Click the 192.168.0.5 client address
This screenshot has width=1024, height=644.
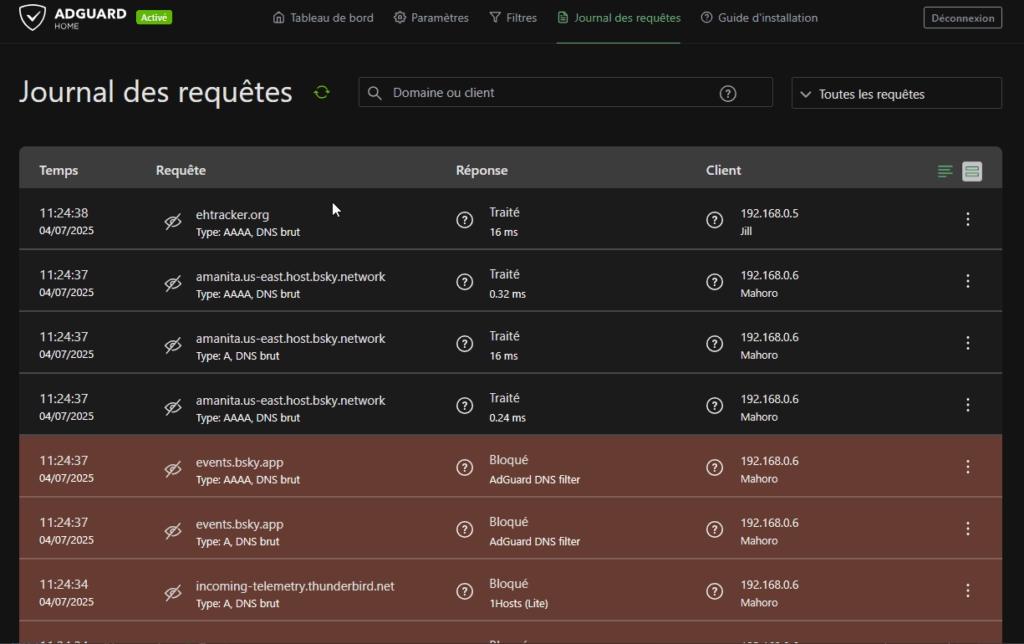point(769,214)
